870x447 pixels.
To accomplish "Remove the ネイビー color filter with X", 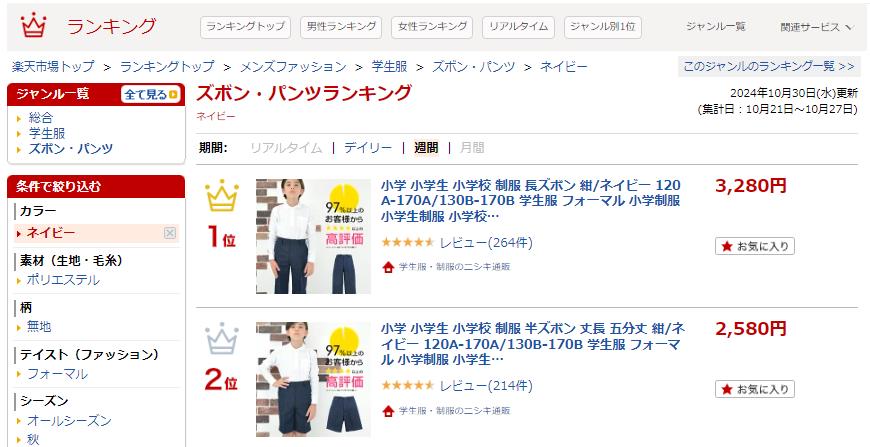I will pos(170,233).
